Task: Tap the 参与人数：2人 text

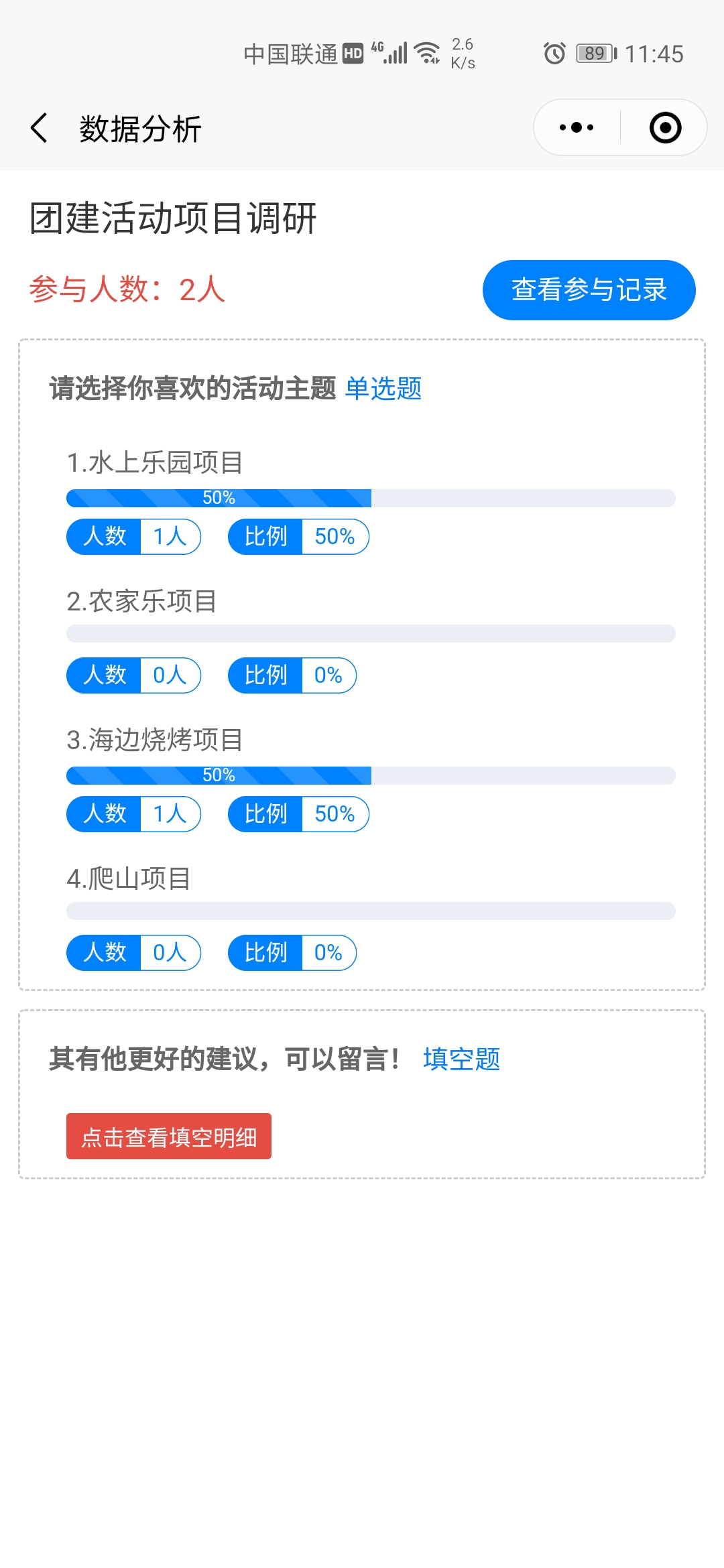Action: [127, 289]
